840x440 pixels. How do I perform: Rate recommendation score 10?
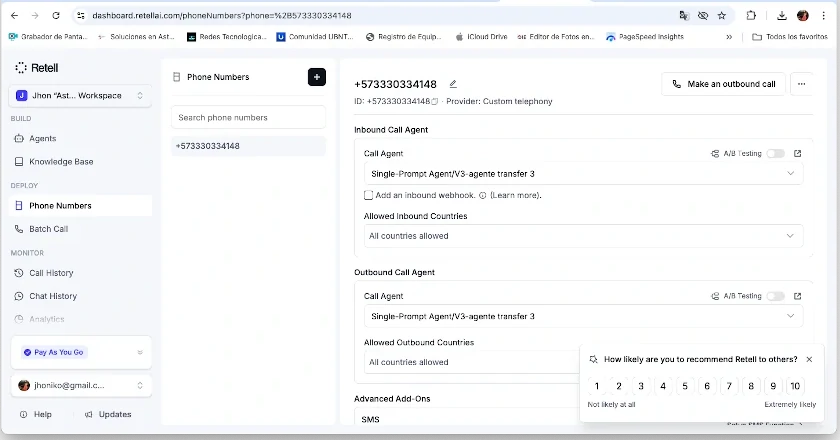coord(795,386)
